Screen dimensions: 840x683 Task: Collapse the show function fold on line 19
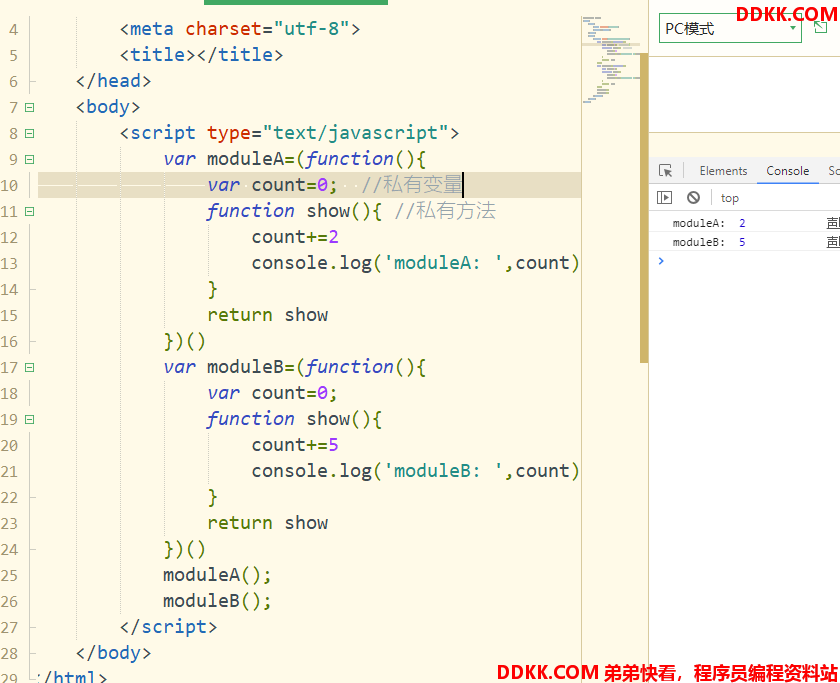click(30, 419)
